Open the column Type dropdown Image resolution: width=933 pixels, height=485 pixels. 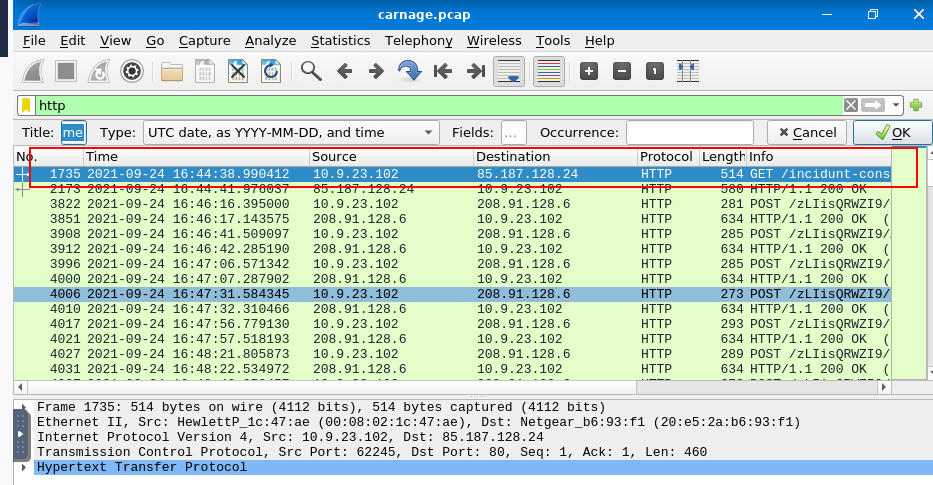click(x=290, y=132)
